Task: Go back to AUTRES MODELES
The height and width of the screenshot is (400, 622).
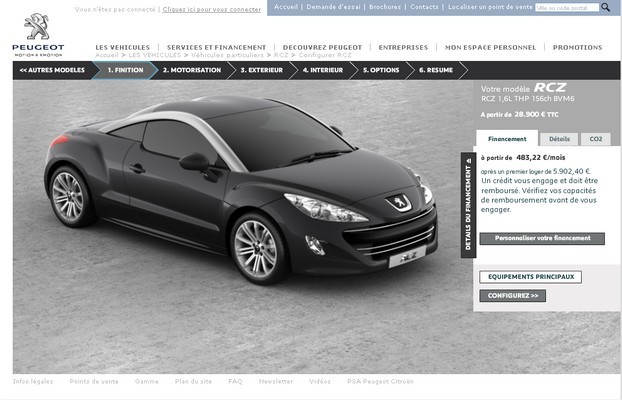Action: (x=52, y=70)
